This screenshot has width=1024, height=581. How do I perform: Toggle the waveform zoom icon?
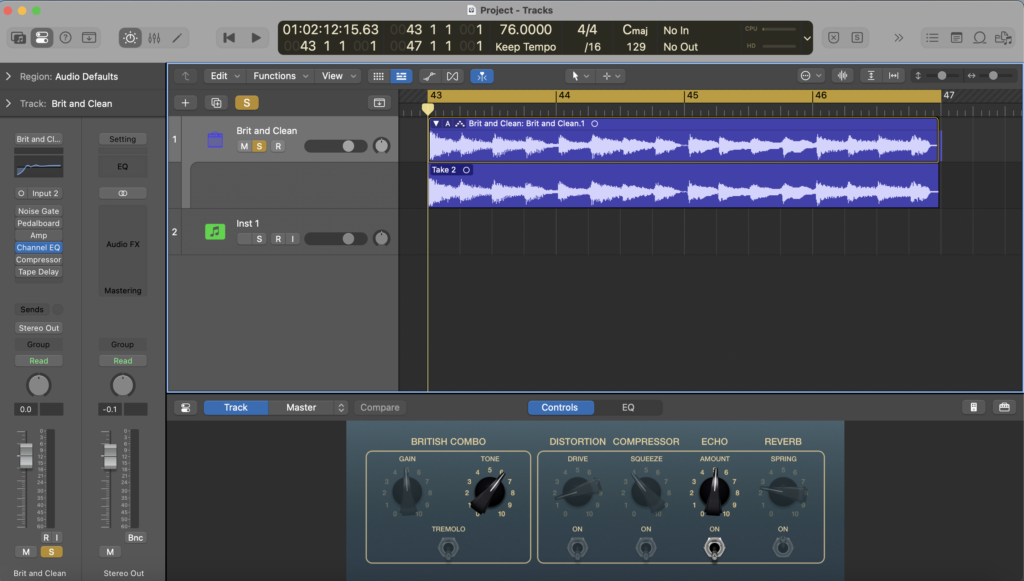[842, 76]
